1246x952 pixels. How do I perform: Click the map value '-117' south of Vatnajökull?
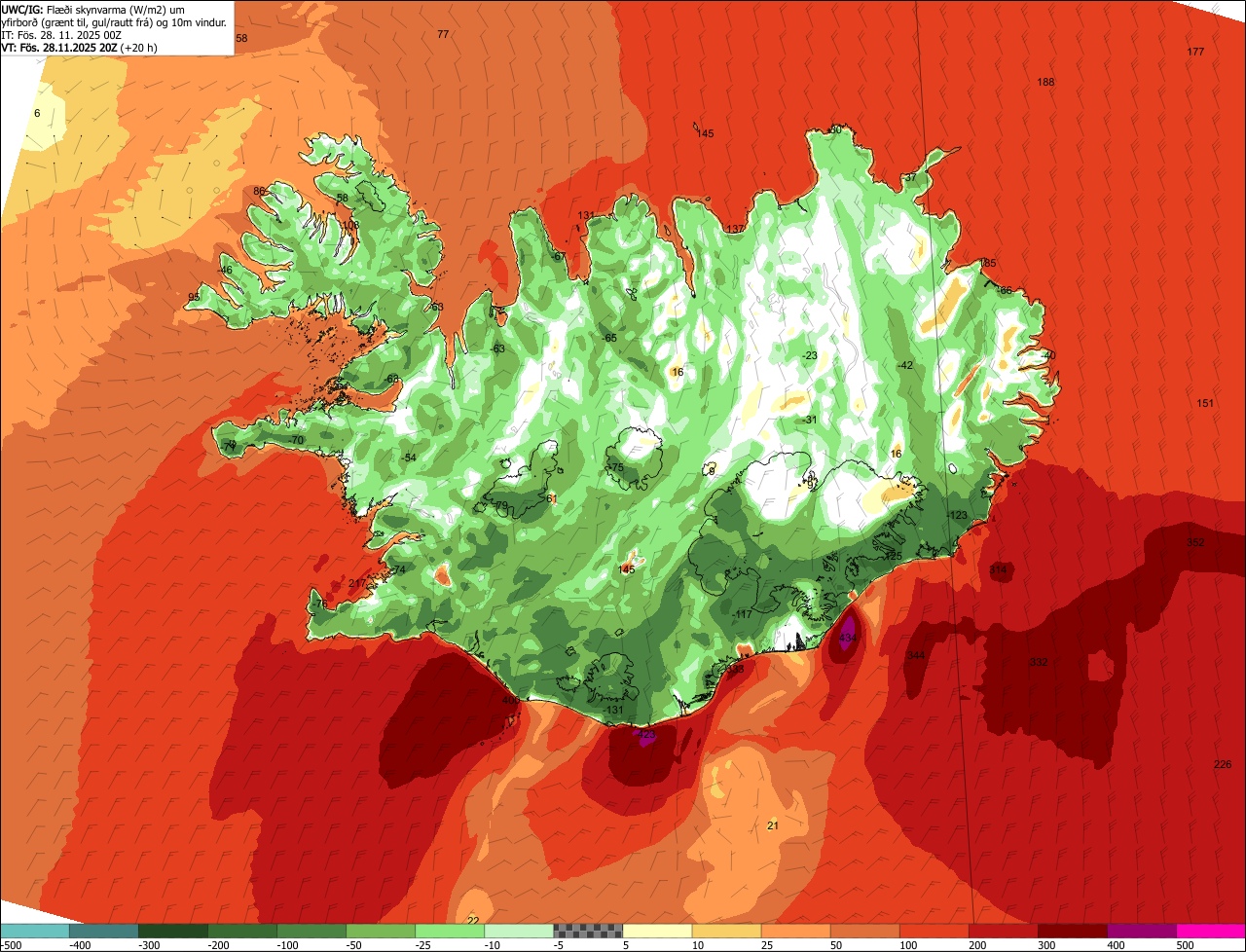click(743, 614)
